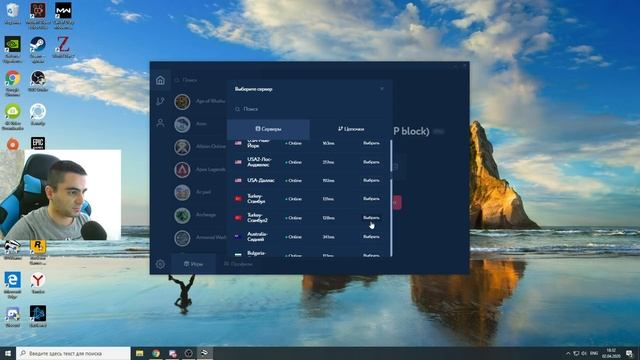Choose Выбрать for USA-Даллас server
The width and height of the screenshot is (640, 360).
coord(371,180)
